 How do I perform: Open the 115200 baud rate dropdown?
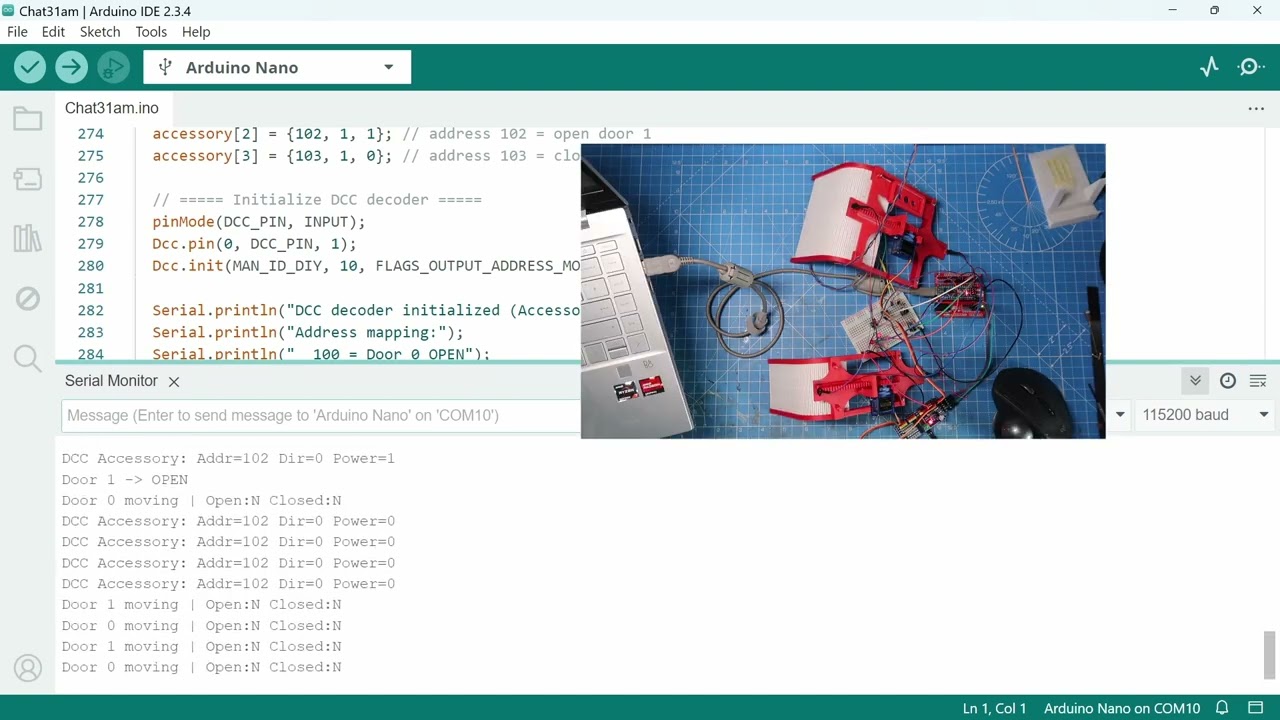click(1206, 415)
